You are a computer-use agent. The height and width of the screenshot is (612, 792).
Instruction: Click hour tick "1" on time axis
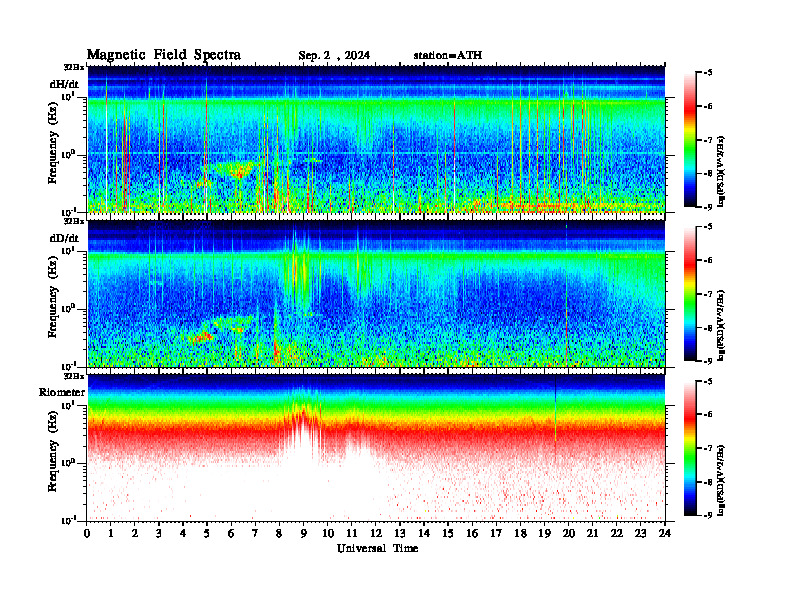tap(111, 534)
